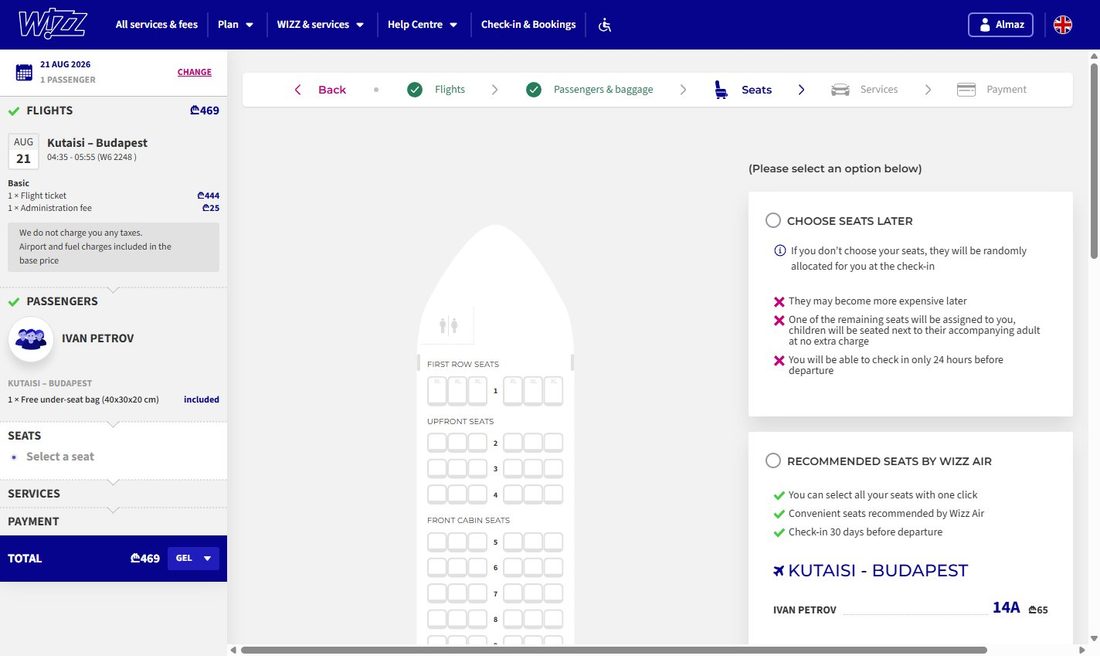This screenshot has width=1100, height=656.
Task: Click the Back link
Action: point(332,90)
